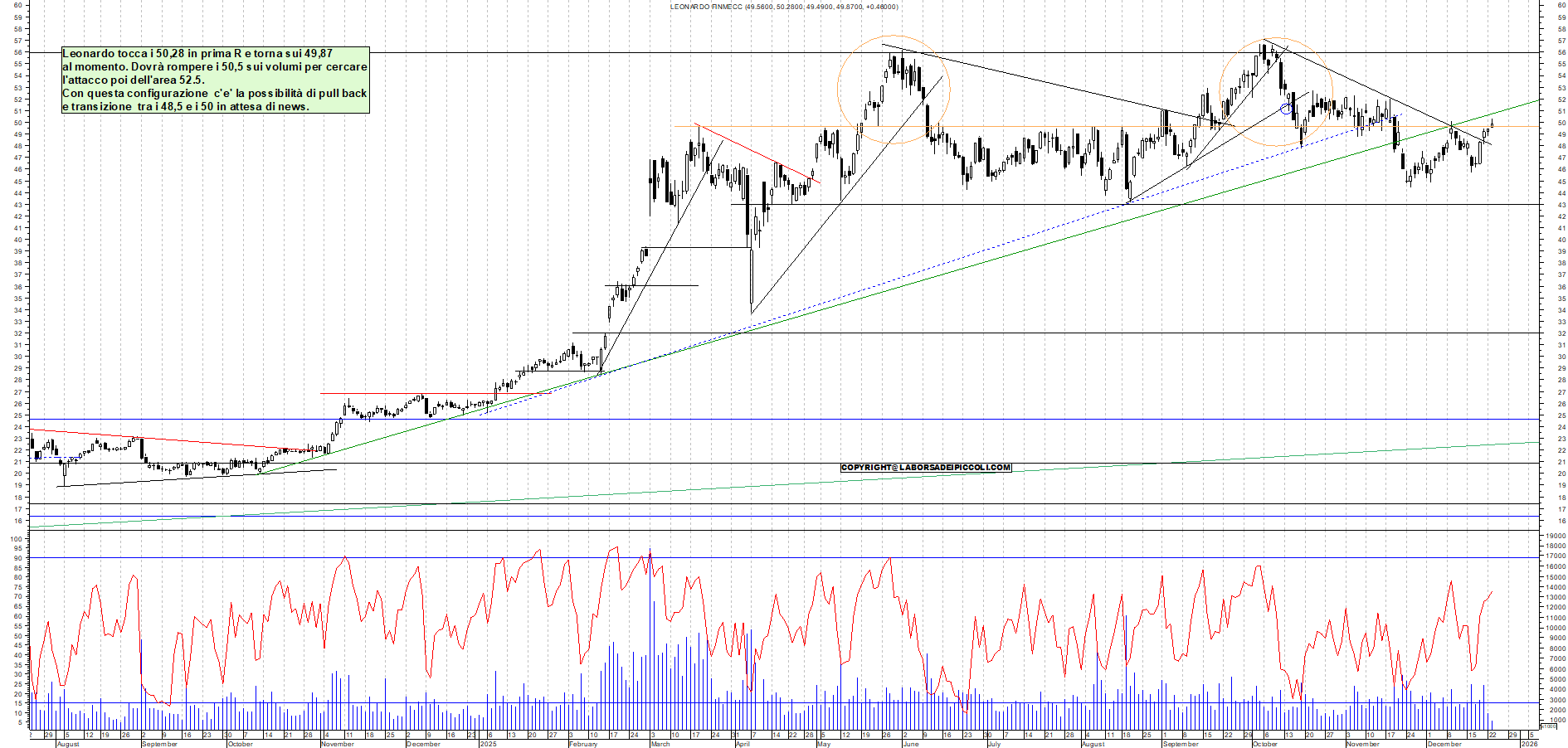Click the small blue circle marker on candles
The image size is (1568, 748).
click(x=1286, y=109)
